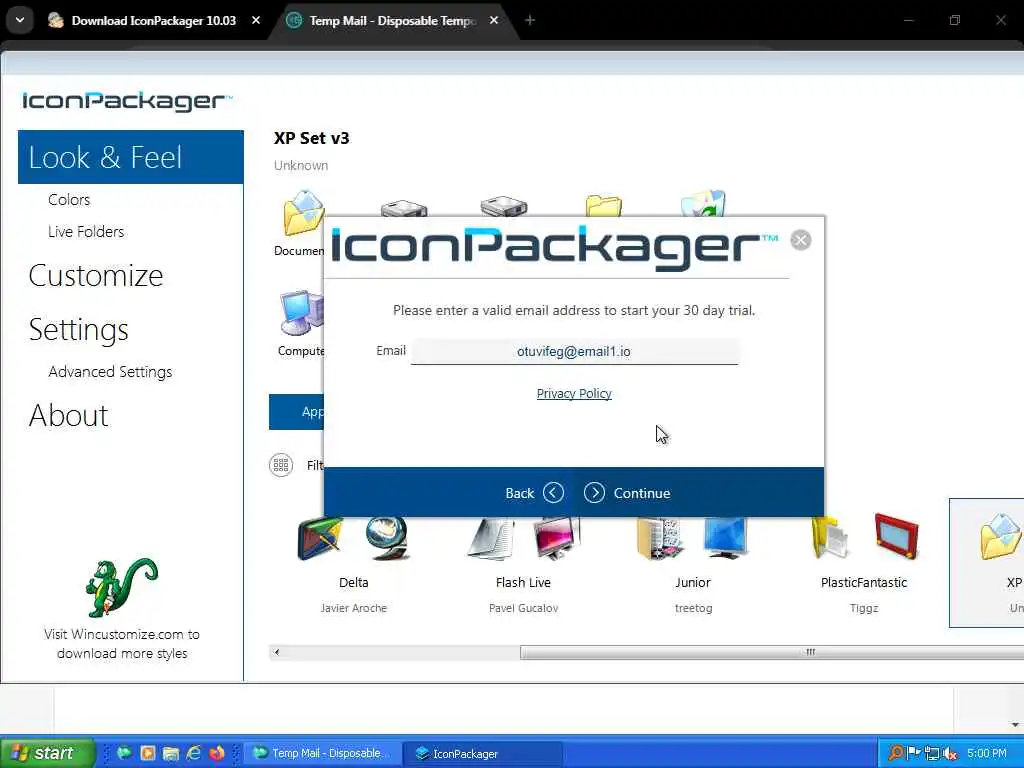Select the PlasticFantastic icon package

point(863,564)
